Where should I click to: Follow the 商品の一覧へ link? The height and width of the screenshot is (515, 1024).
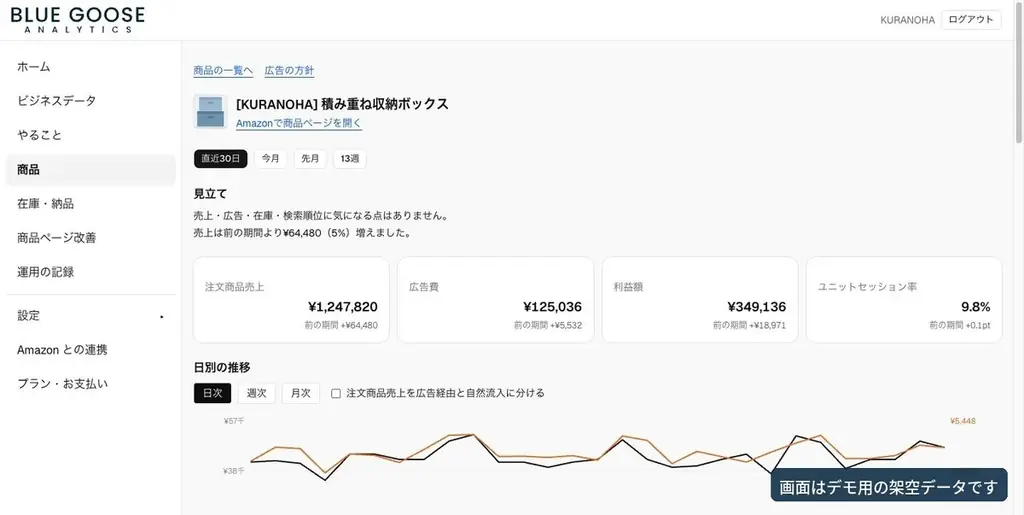point(223,70)
